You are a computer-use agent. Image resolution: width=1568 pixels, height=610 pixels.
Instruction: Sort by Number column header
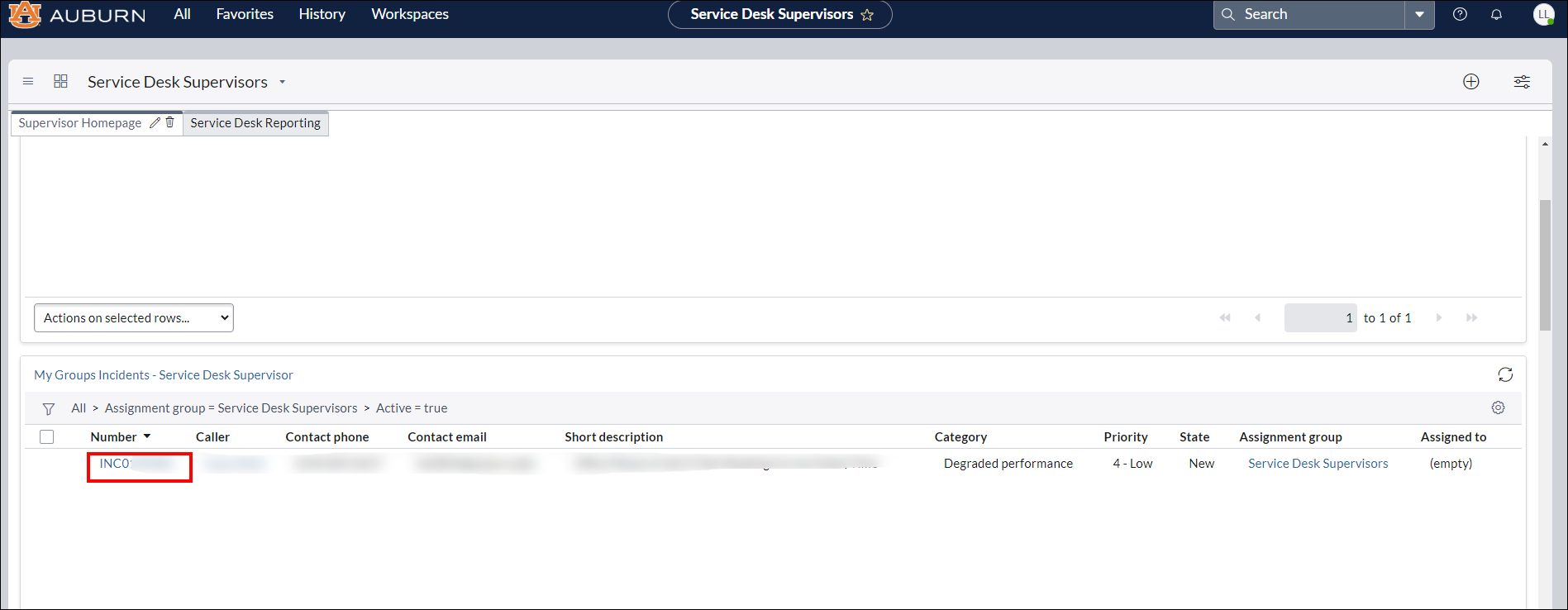(113, 437)
